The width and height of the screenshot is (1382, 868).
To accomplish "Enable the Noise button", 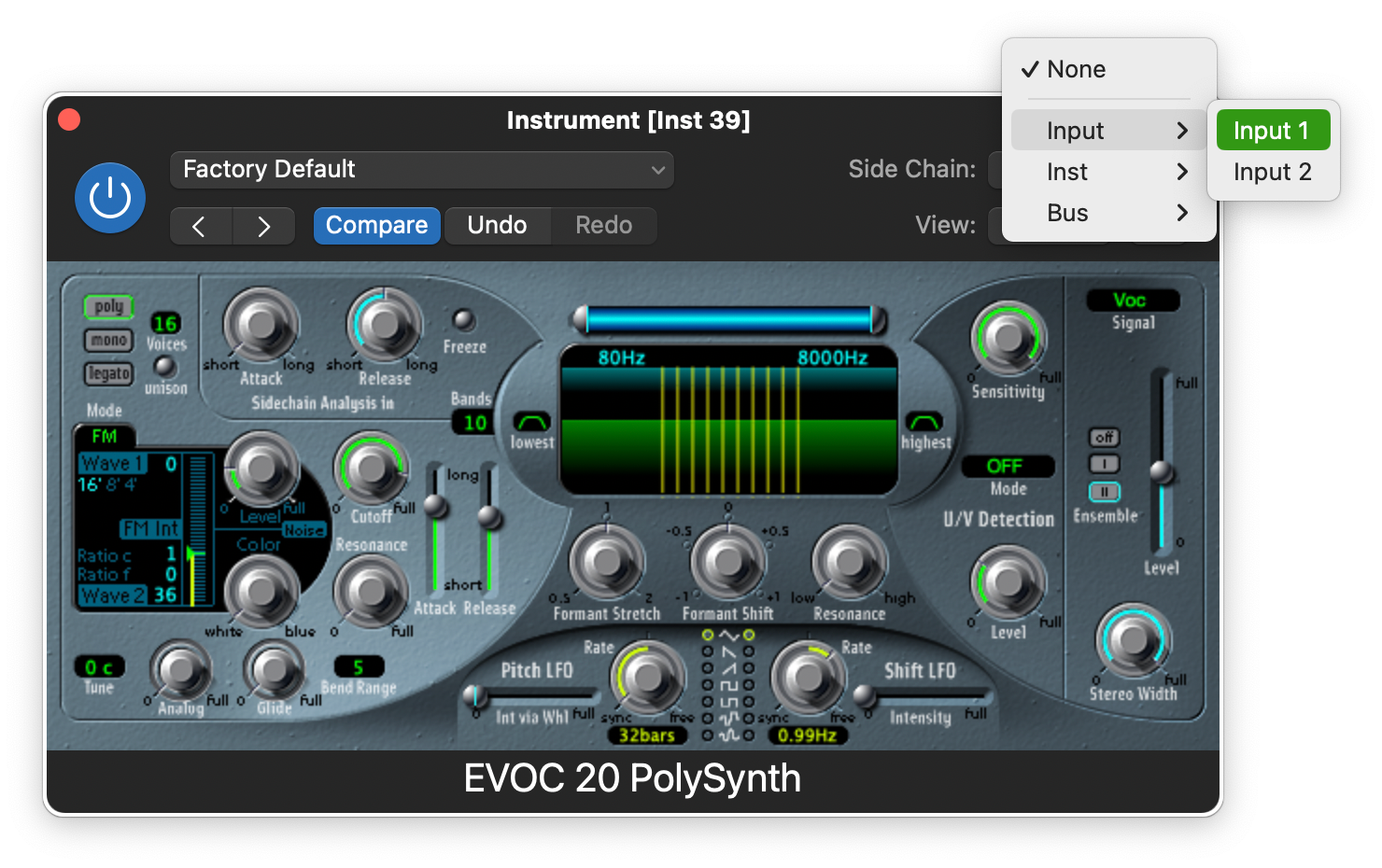I will point(303,529).
